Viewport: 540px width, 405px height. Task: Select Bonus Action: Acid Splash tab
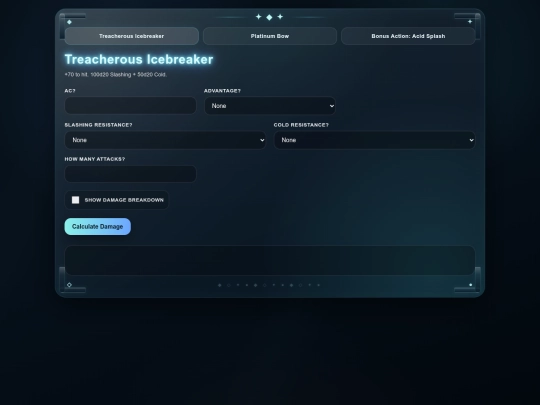click(x=408, y=36)
